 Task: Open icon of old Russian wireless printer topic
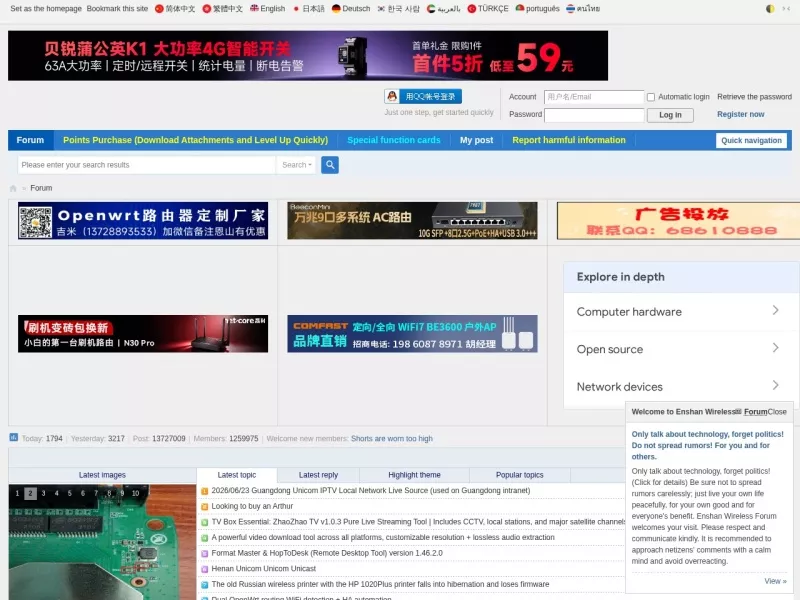tap(205, 585)
